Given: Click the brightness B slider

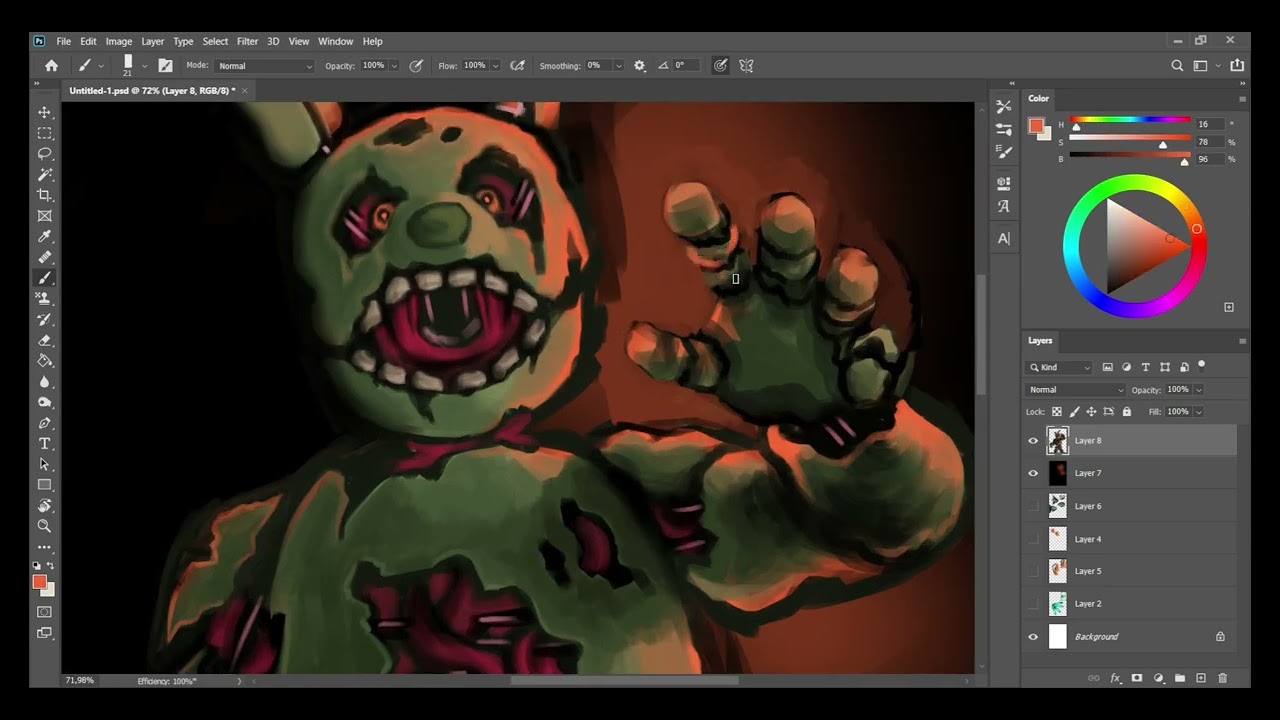Looking at the screenshot, I should 1130,159.
